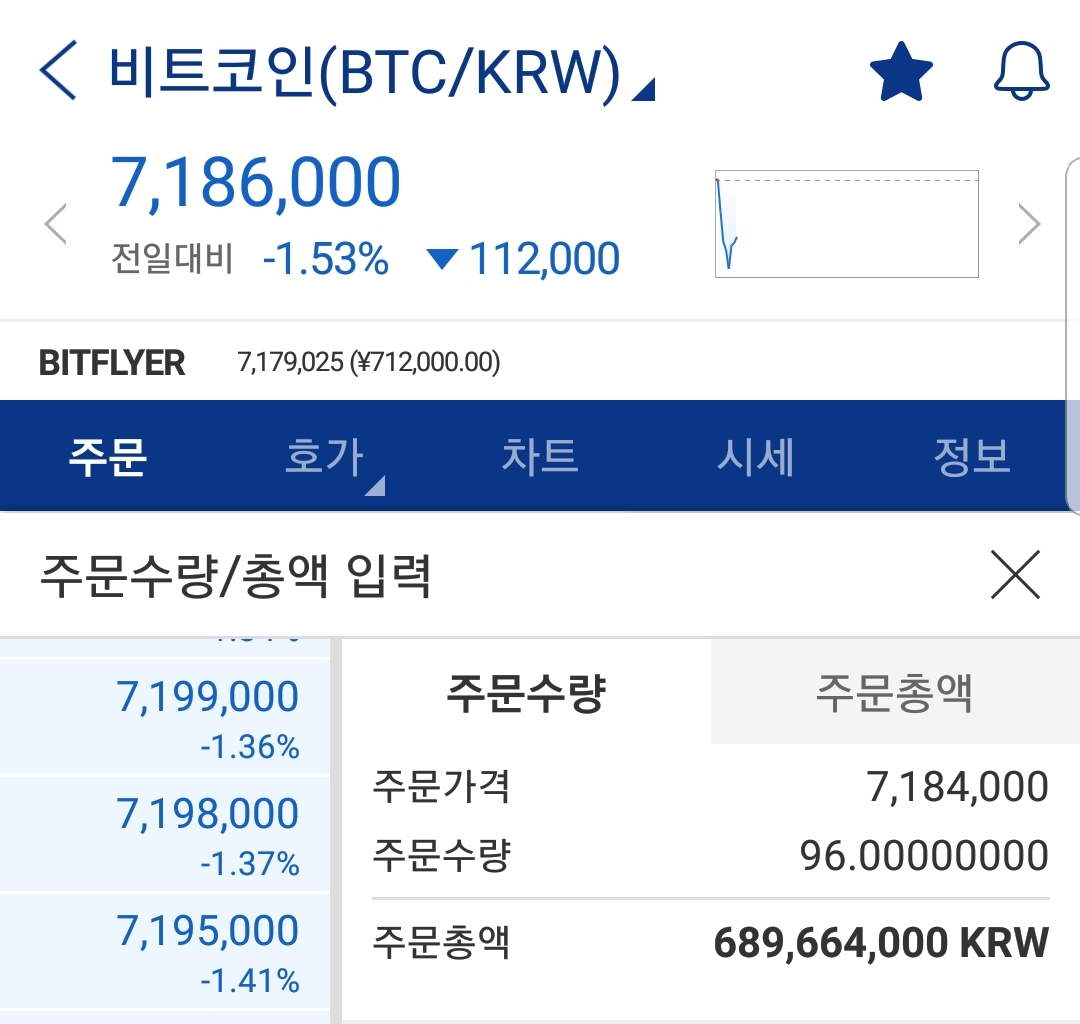The width and height of the screenshot is (1080, 1024).
Task: Switch to the 주문총액 input mode tab
Action: pos(895,692)
